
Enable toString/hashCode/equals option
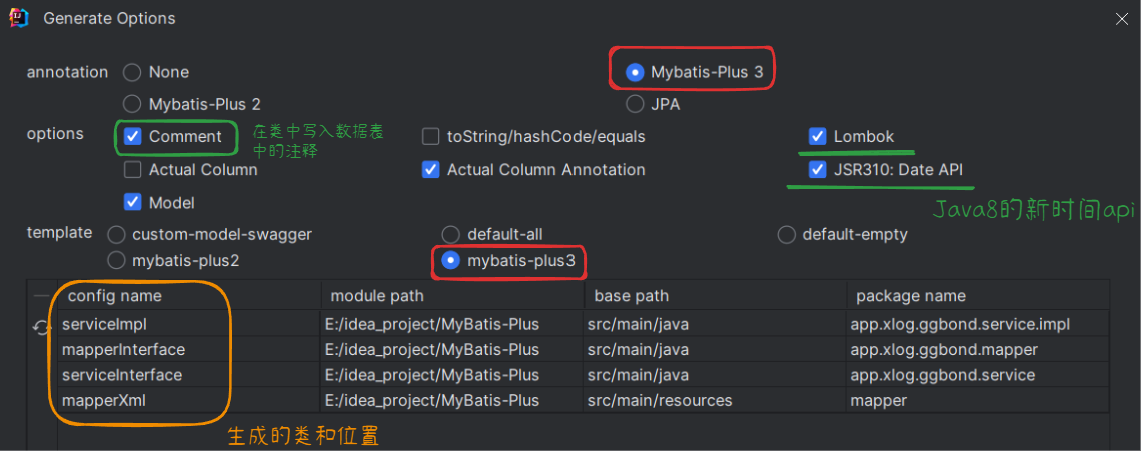coord(430,137)
